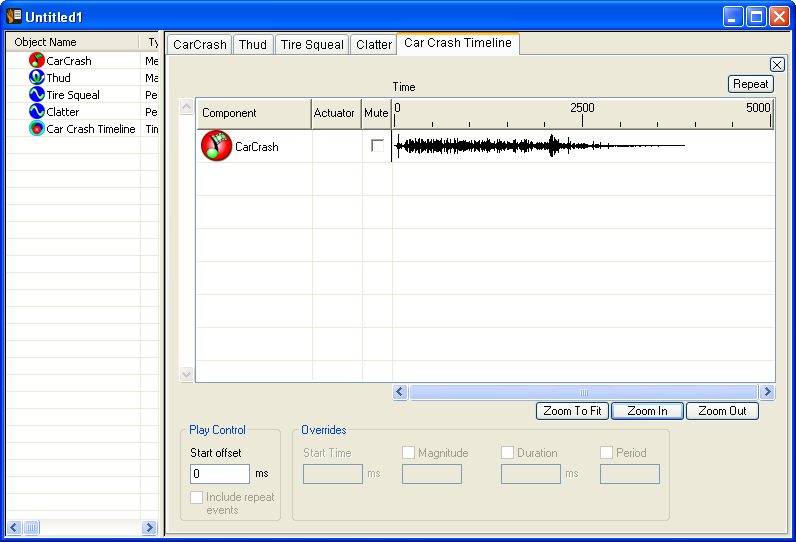796x542 pixels.
Task: Click the Thud effect icon in object list
Action: 37,77
